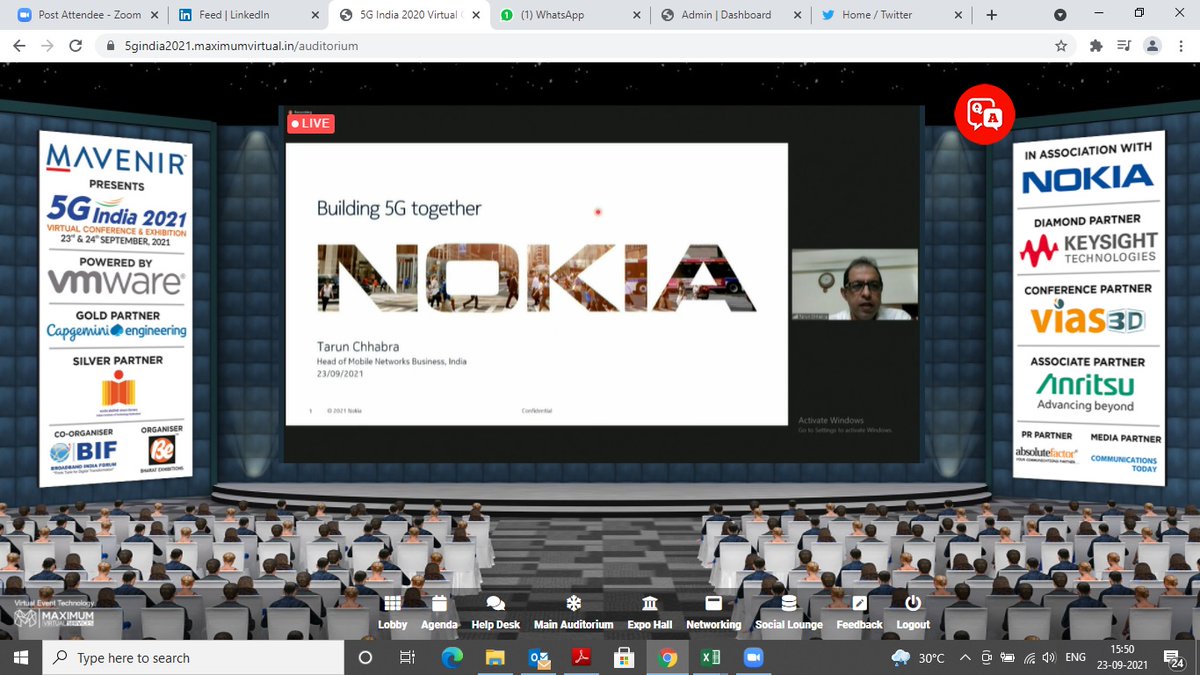Image resolution: width=1200 pixels, height=675 pixels.
Task: Go forward in browser history
Action: 47,46
